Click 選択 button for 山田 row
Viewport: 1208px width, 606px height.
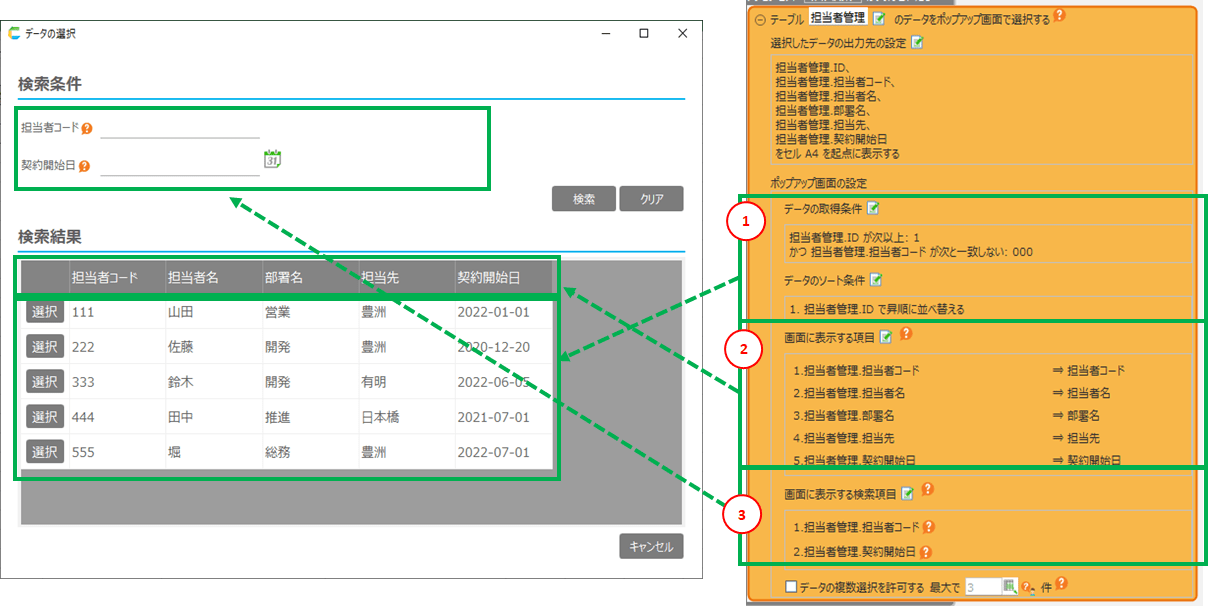pos(45,312)
